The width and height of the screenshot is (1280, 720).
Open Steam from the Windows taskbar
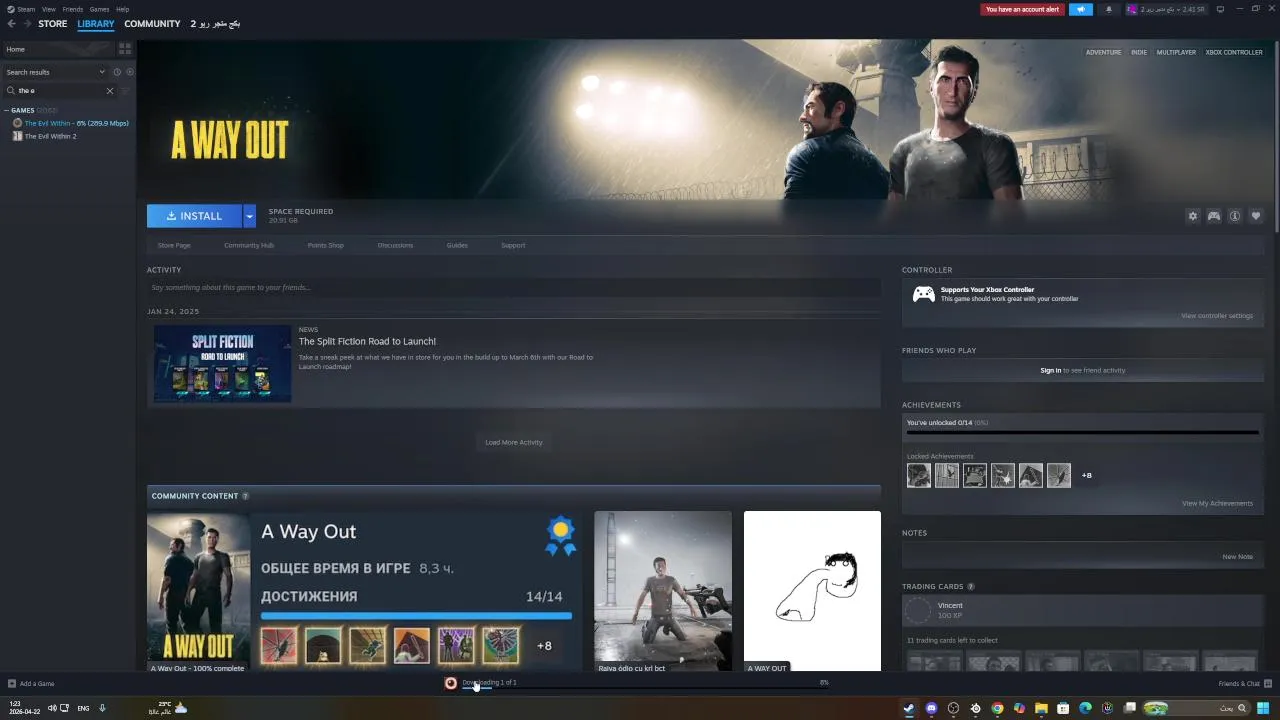pyautogui.click(x=909, y=708)
